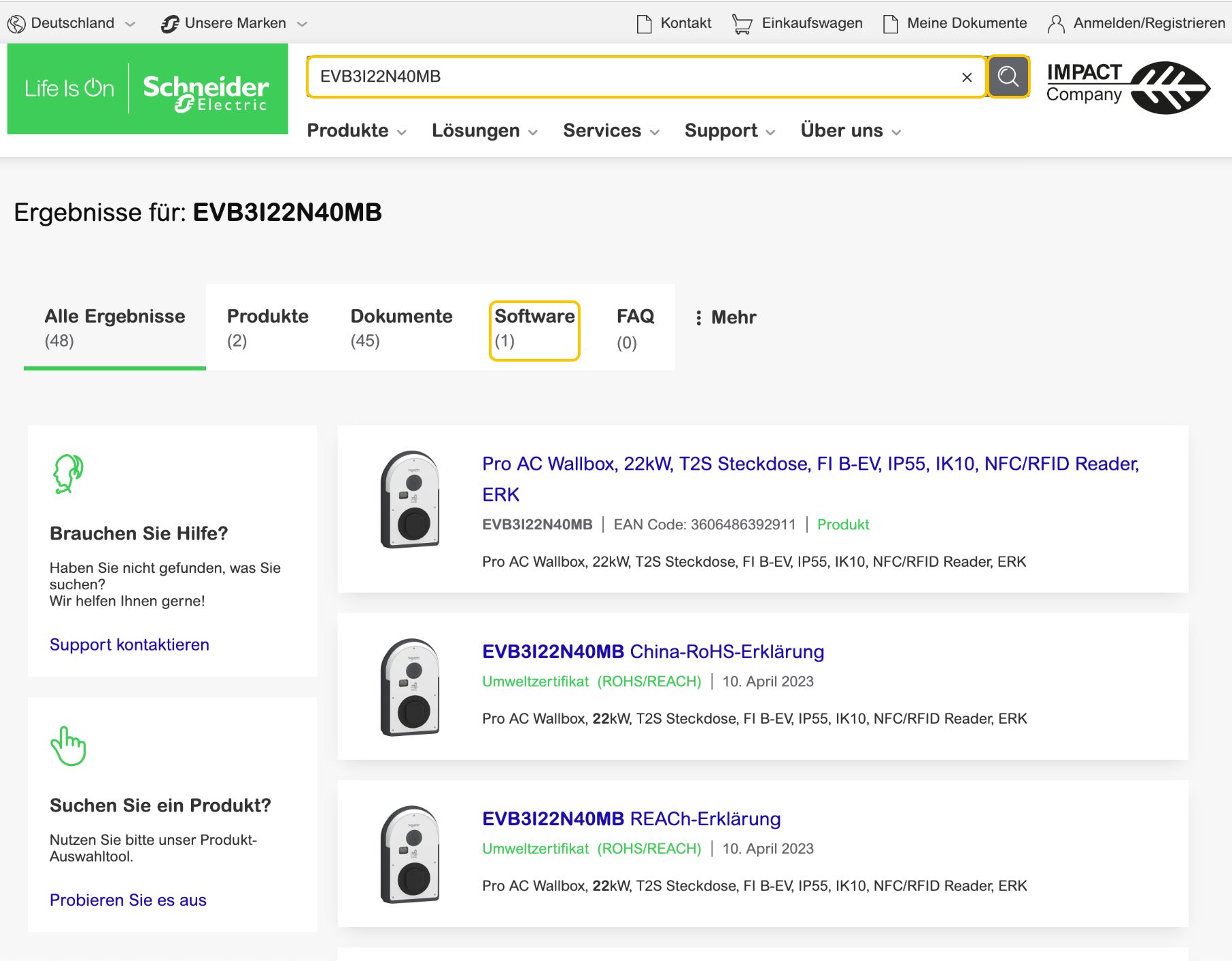Image resolution: width=1232 pixels, height=961 pixels.
Task: Expand the Unsere Marken dropdown chevron
Action: pos(303,24)
